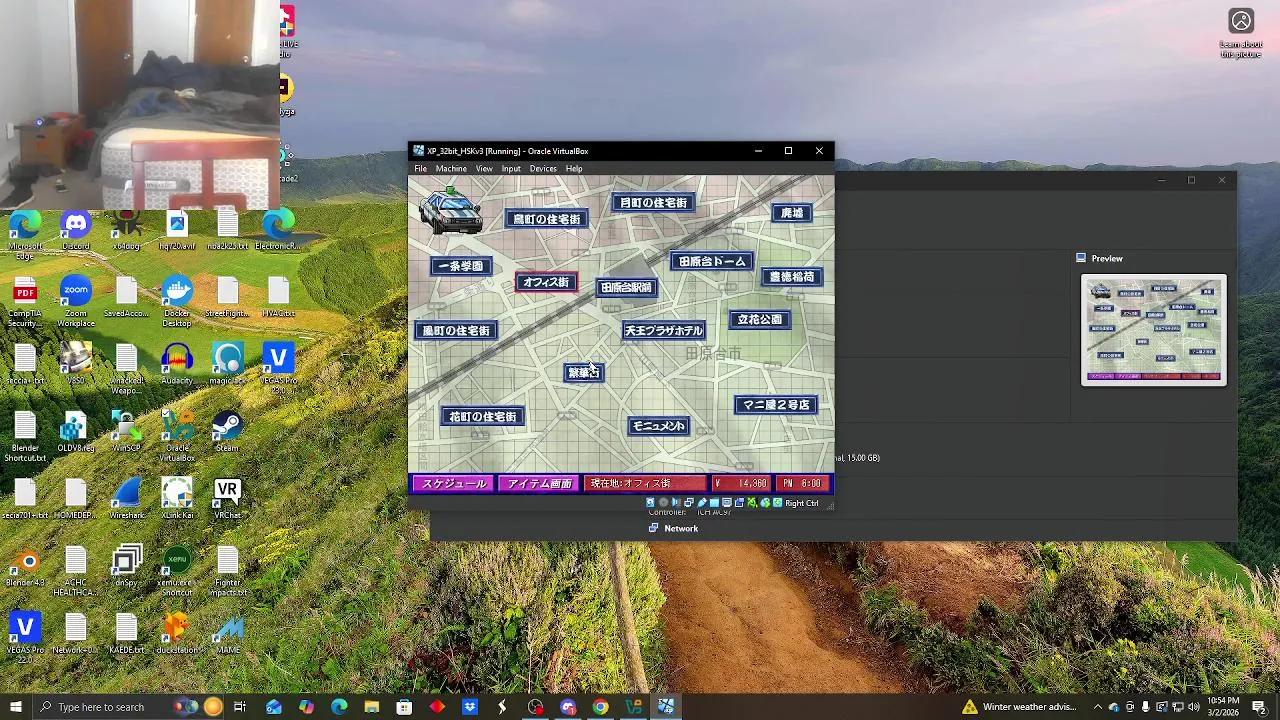This screenshot has height=720, width=1280.
Task: Open the Audacity desktop icon
Action: (x=177, y=364)
